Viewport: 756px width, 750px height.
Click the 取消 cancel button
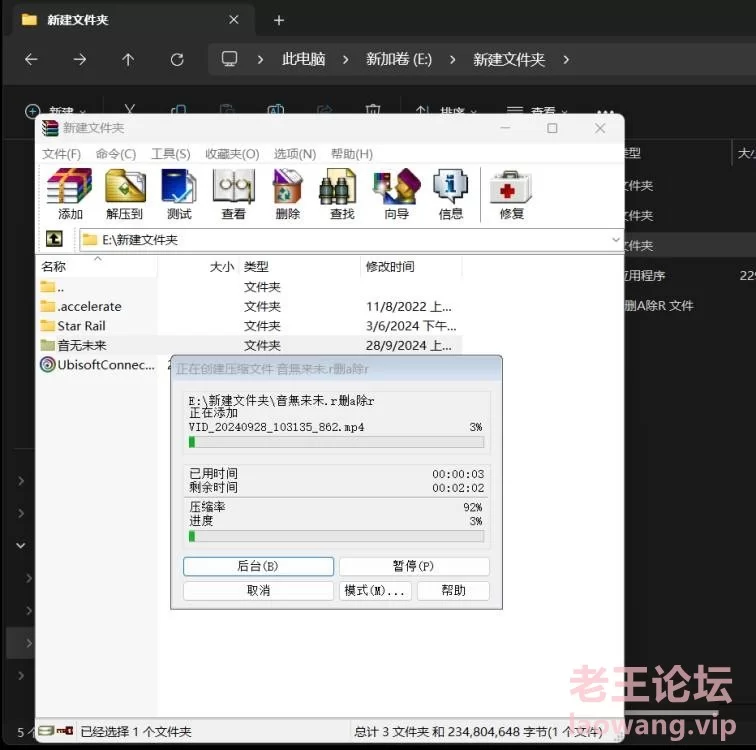pyautogui.click(x=258, y=590)
